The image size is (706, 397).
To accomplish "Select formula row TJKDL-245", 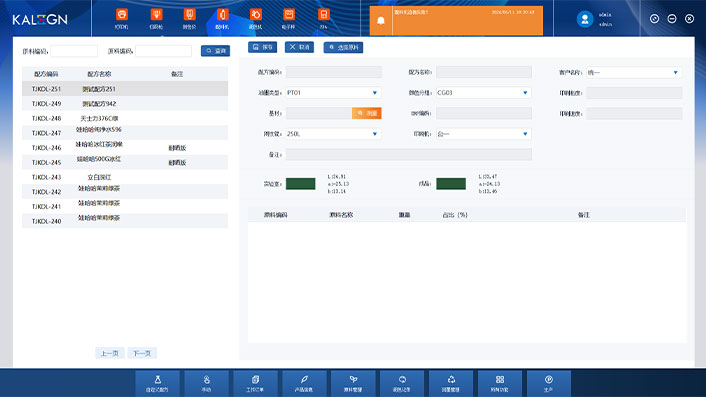I will click(x=125, y=162).
